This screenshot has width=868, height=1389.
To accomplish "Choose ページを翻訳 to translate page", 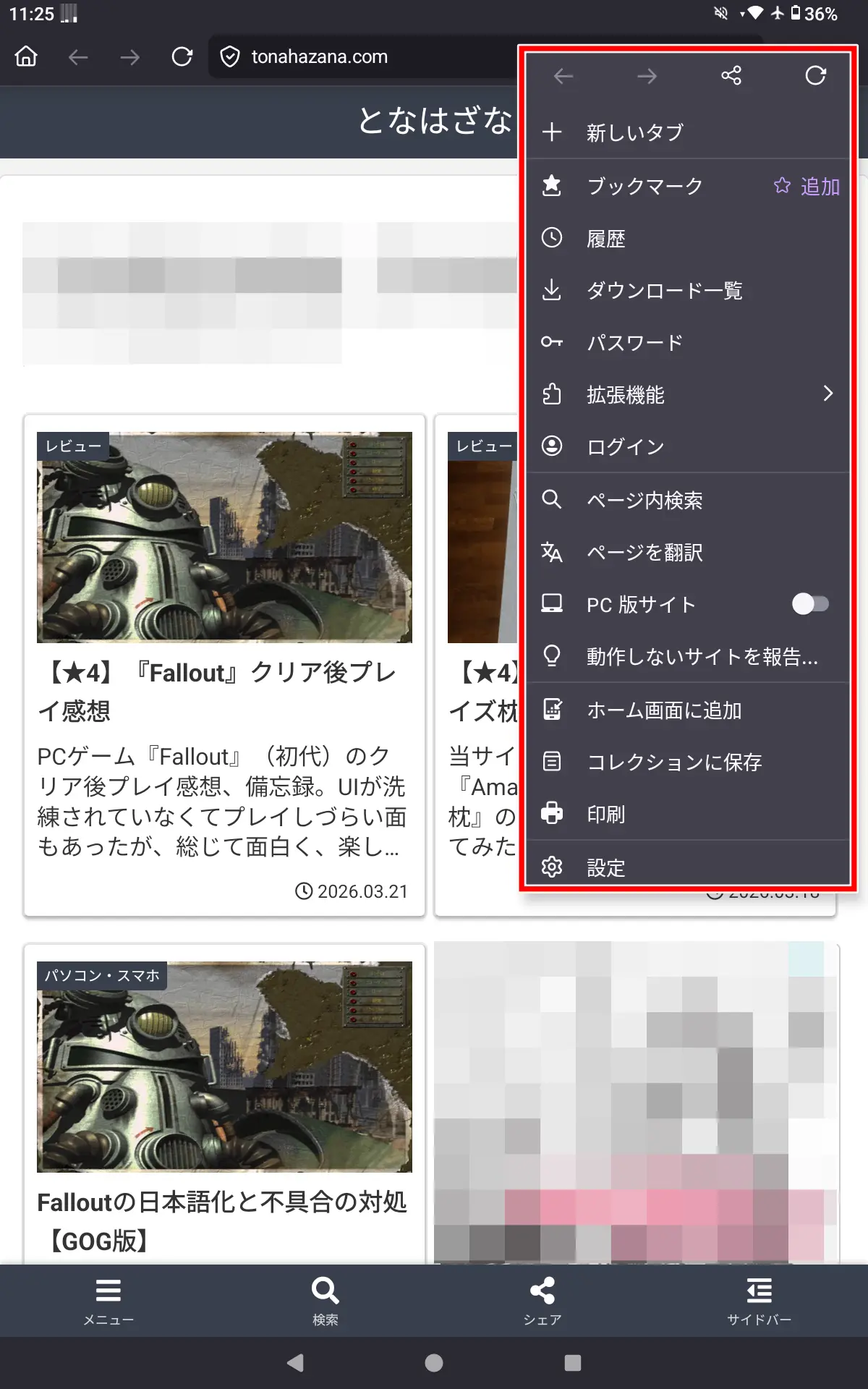I will [644, 553].
